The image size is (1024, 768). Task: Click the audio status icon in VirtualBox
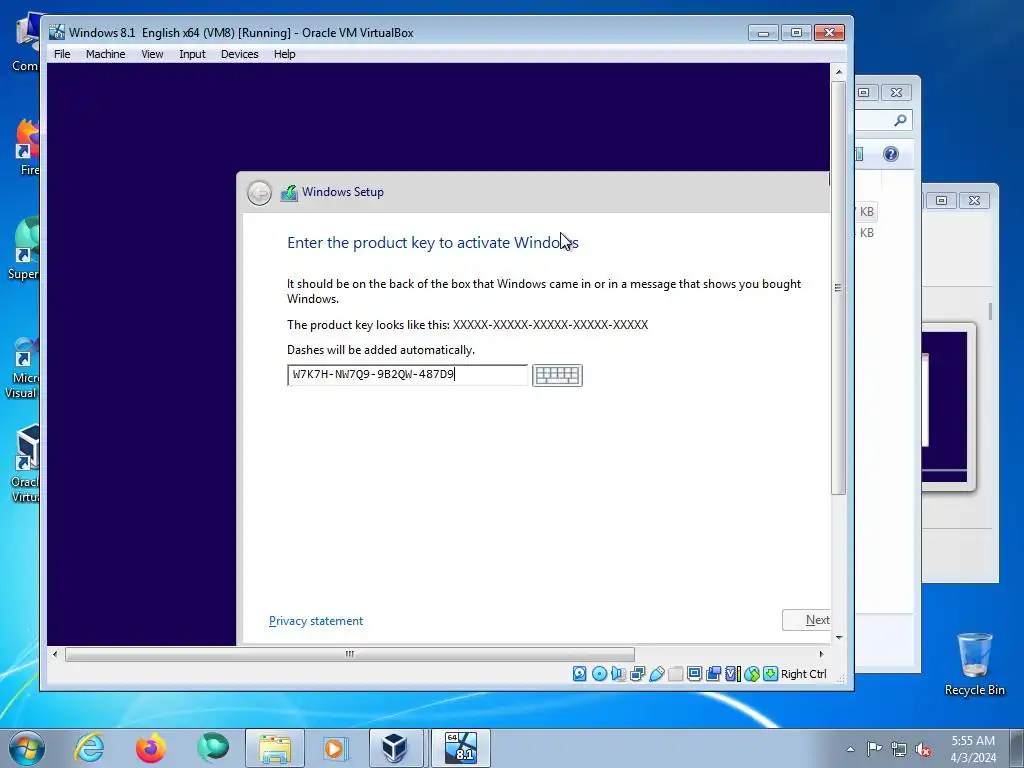618,673
